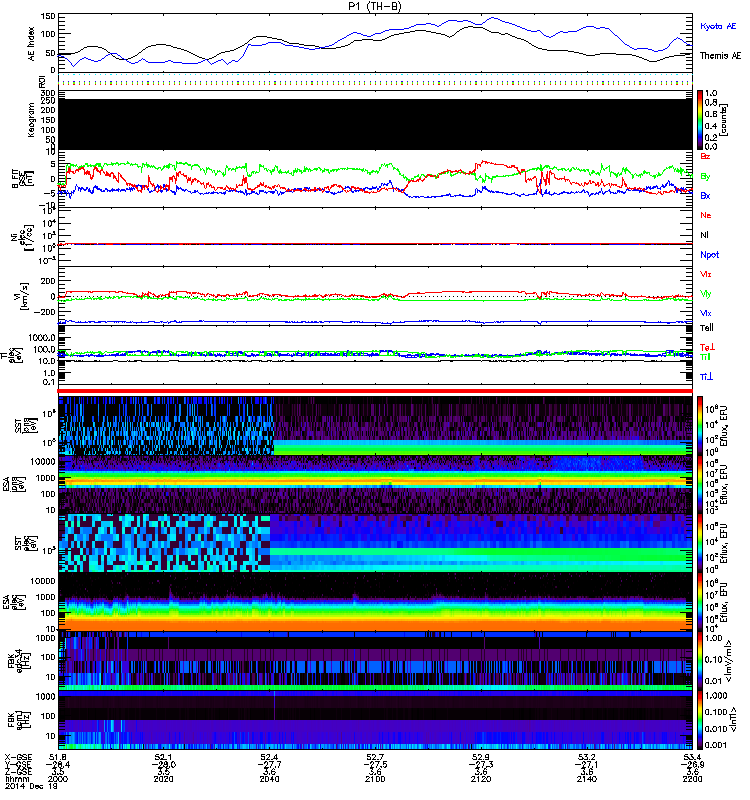Click the "Keogram" axis label
Screen dimensions: 750x800
coord(32,120)
